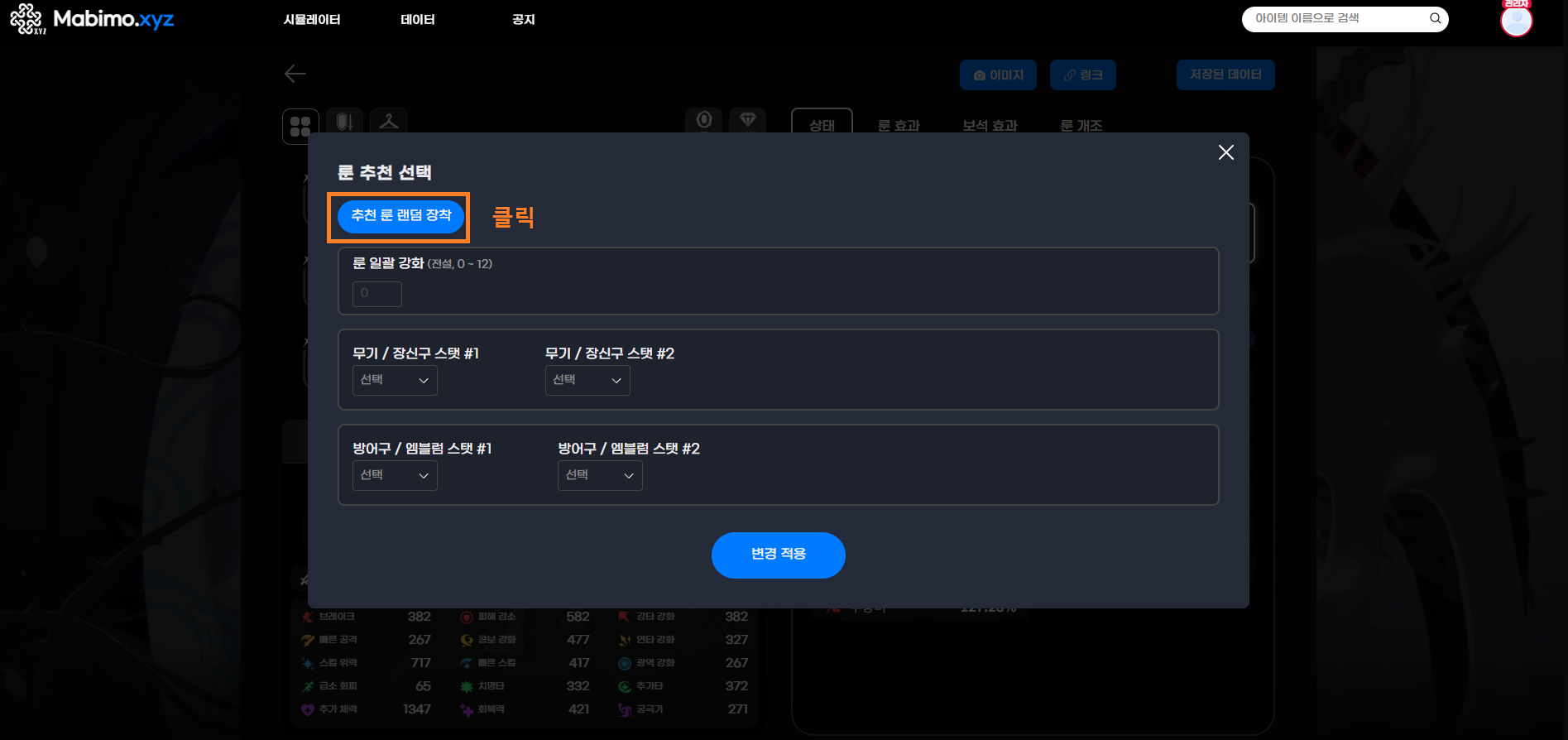1568x740 pixels.
Task: Click the 치명타 value 332
Action: tap(578, 686)
